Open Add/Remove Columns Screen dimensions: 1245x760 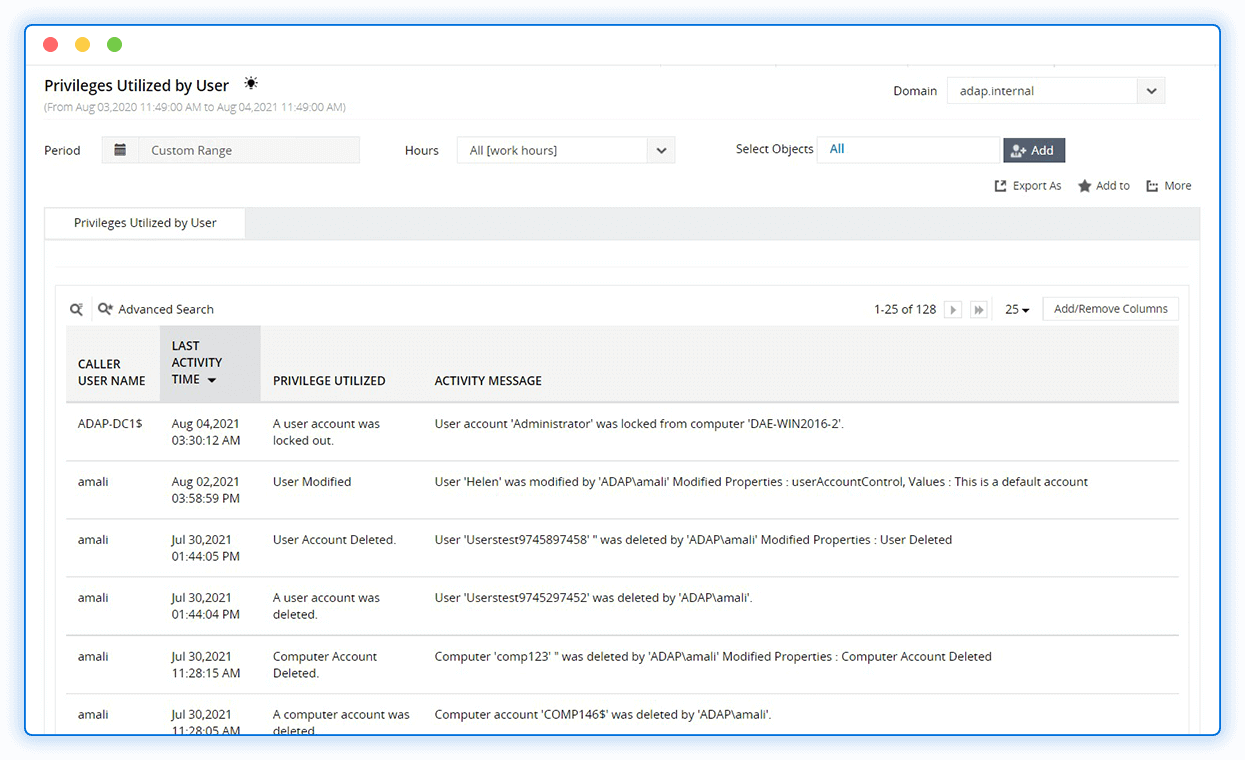pyautogui.click(x=1110, y=308)
